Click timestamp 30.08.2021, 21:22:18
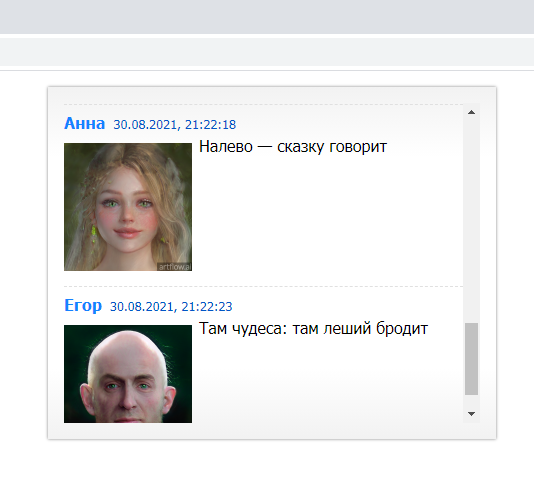 pos(174,125)
